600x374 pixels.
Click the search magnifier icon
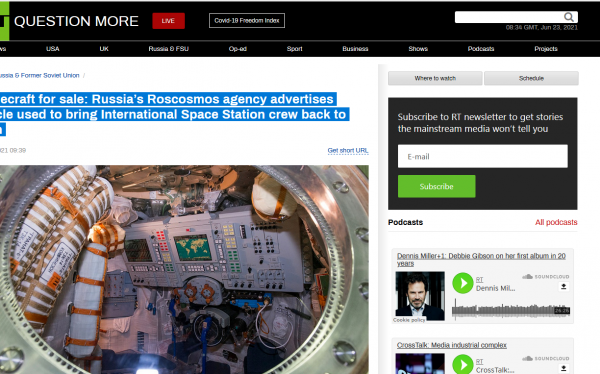coord(569,17)
